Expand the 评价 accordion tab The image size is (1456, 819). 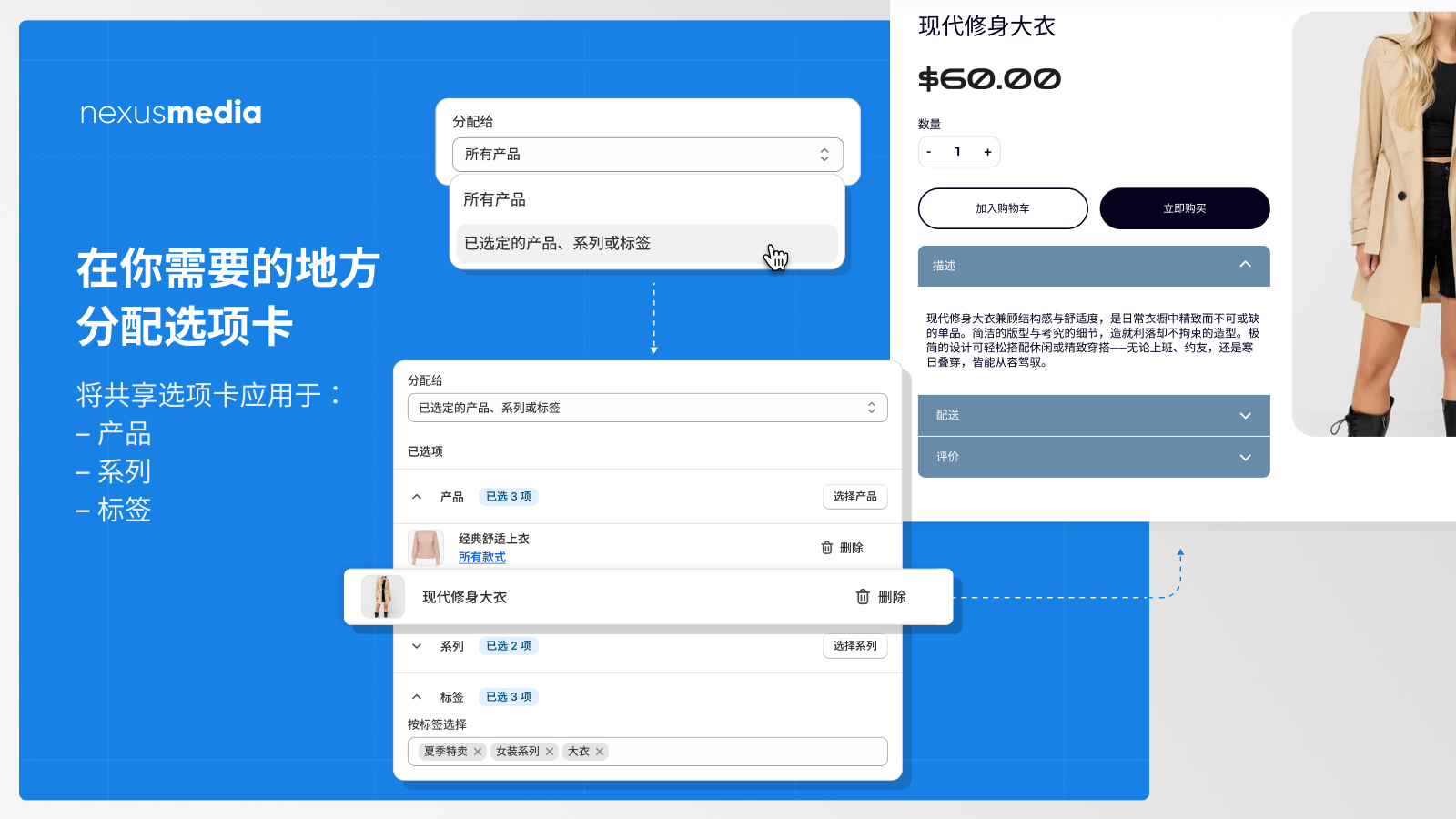coord(1094,457)
